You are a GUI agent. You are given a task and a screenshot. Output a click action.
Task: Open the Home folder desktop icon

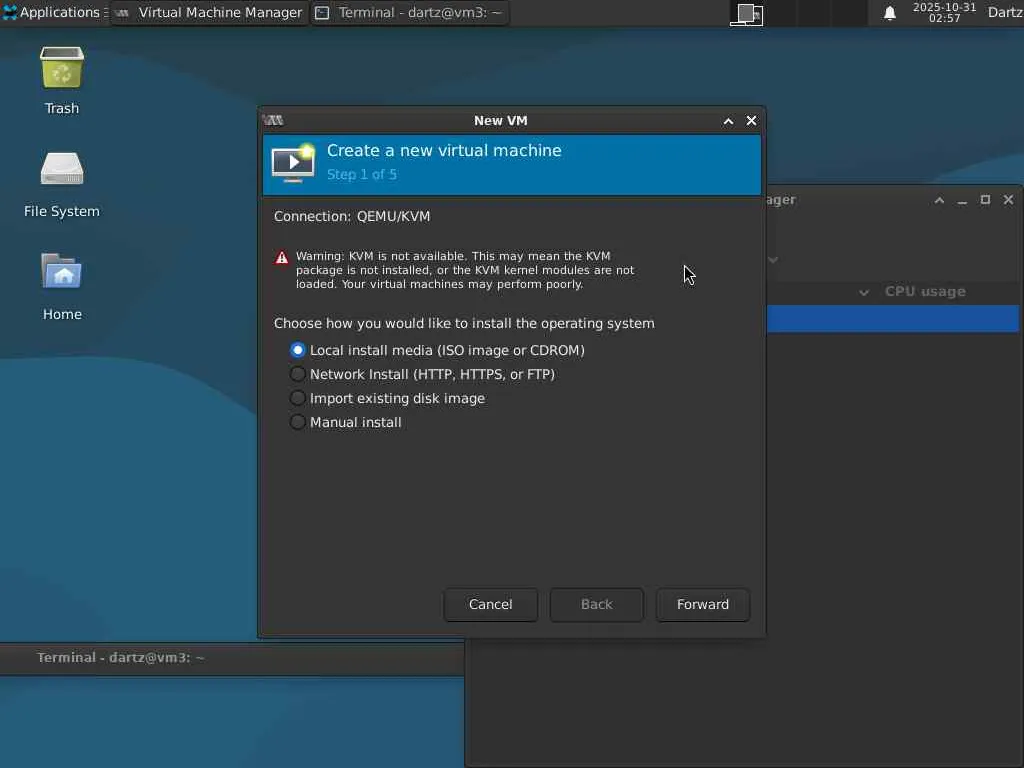pos(62,286)
